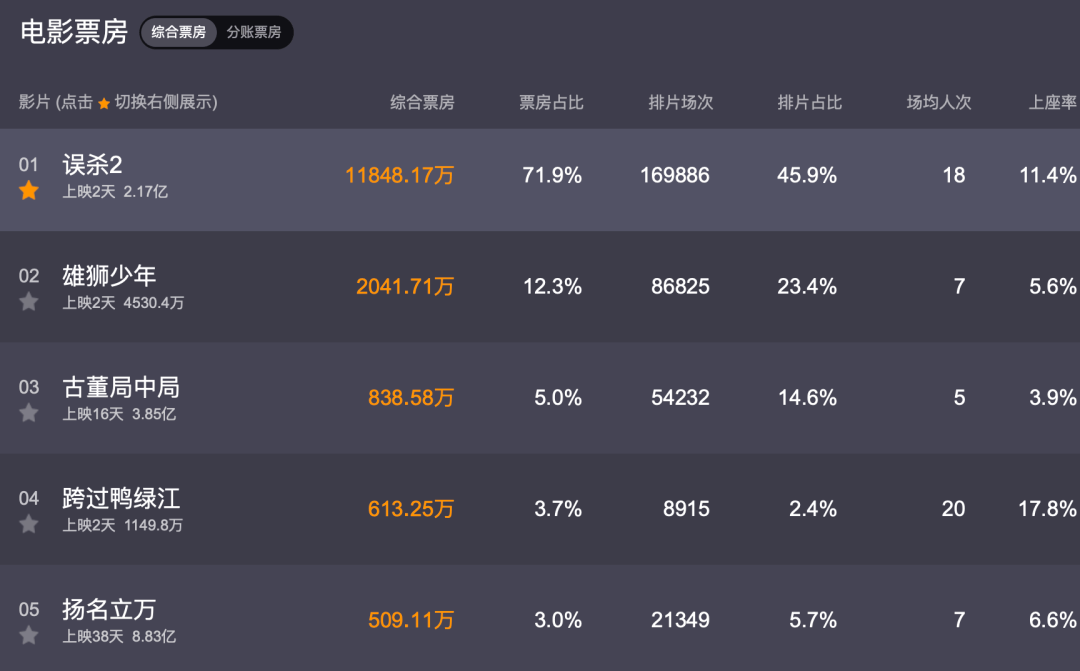Screen dimensions: 1080x671
Task: Open the film title 古董局中局
Action: point(121,387)
